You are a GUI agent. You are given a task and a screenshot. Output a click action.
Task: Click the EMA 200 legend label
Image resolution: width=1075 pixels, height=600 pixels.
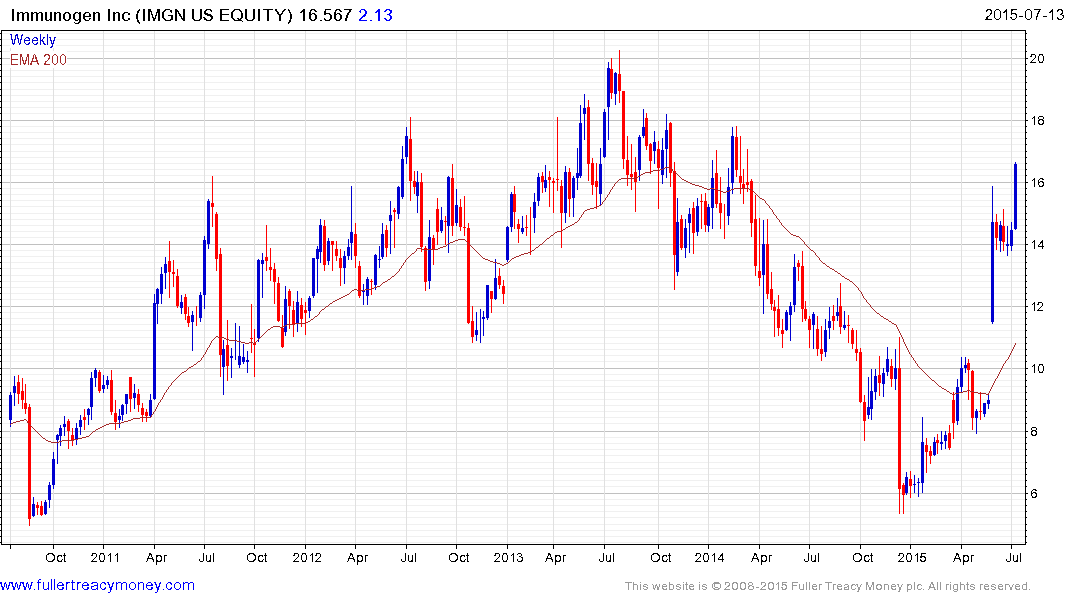pos(38,60)
